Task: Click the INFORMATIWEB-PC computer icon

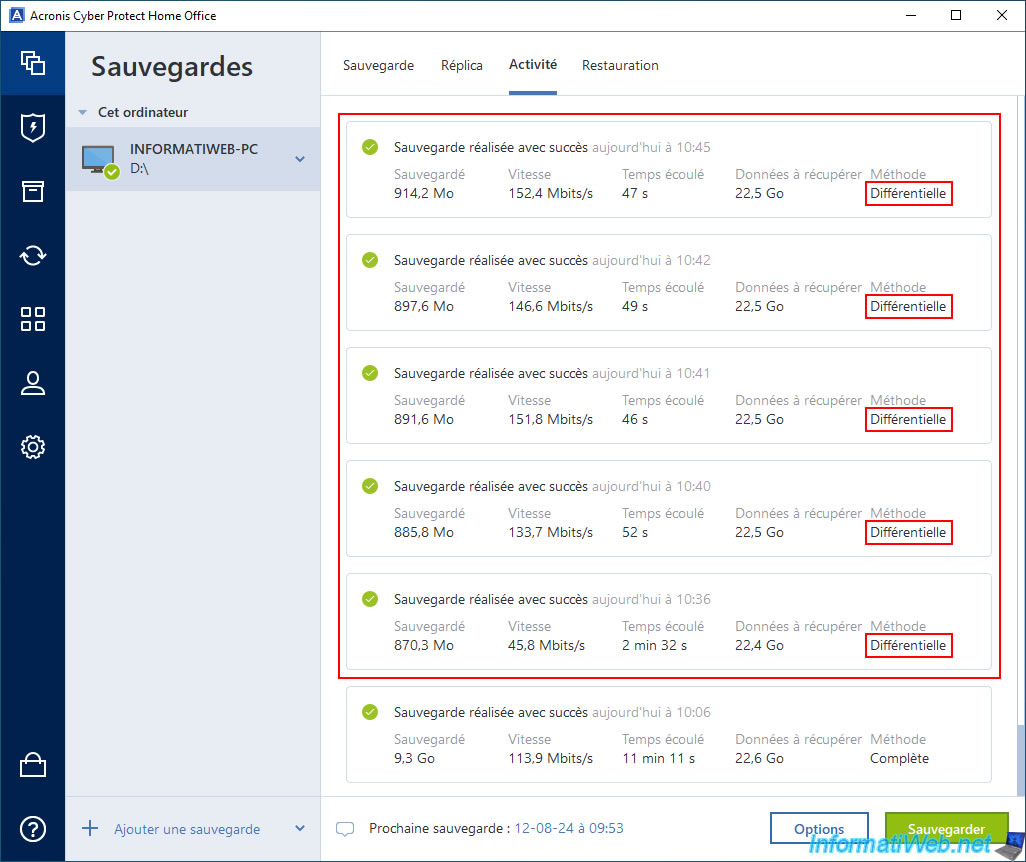Action: 100,160
